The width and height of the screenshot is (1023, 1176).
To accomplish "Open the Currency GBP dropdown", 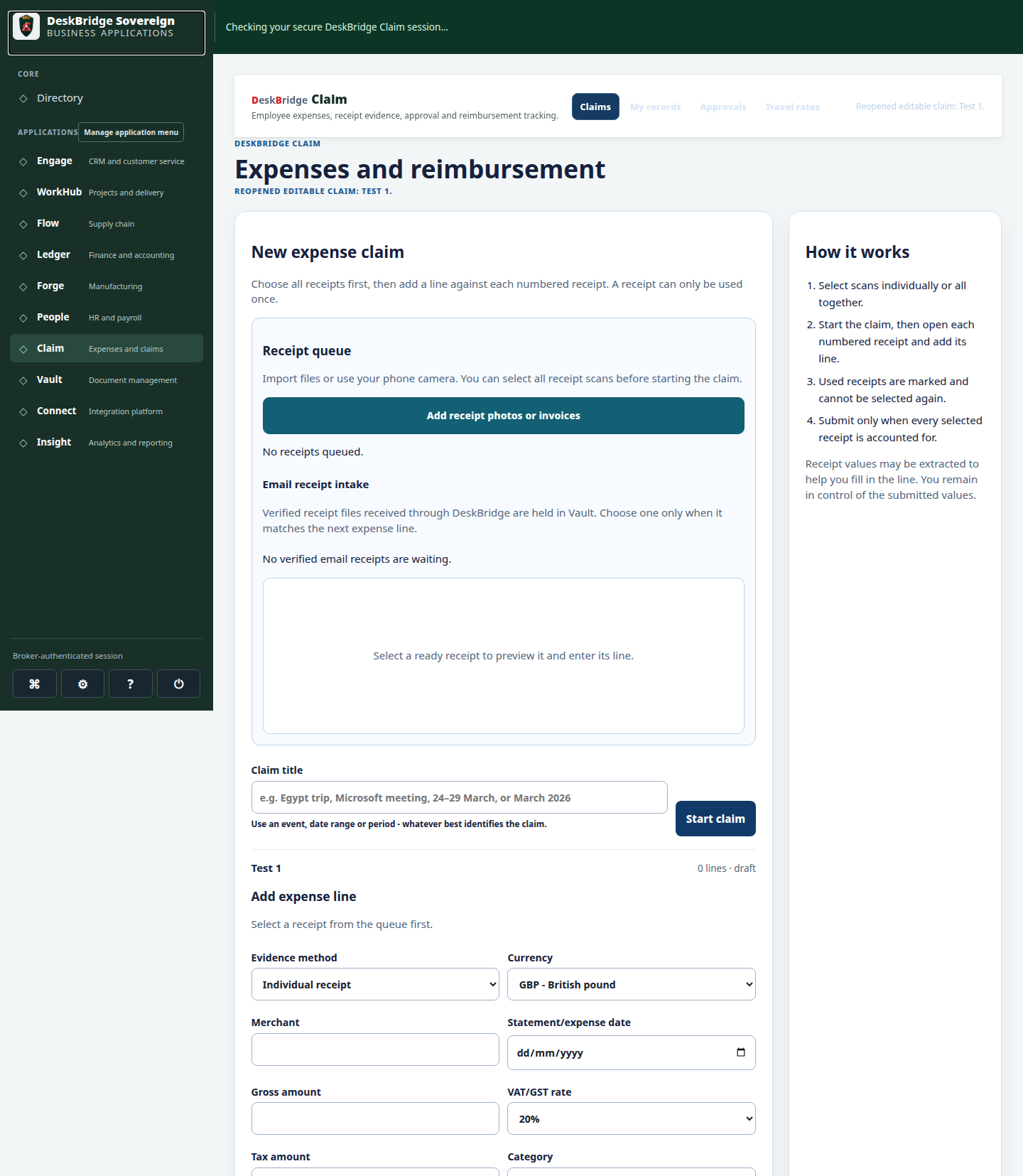I will click(x=631, y=984).
